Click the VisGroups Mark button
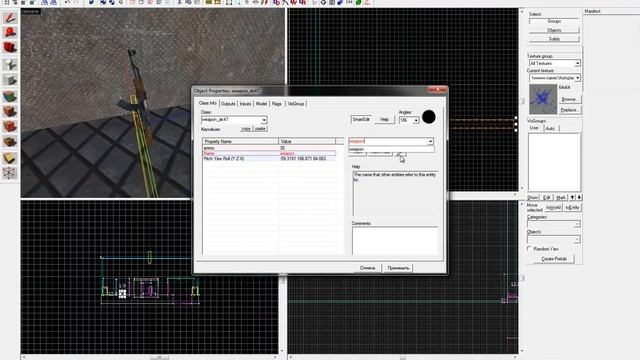 561,198
